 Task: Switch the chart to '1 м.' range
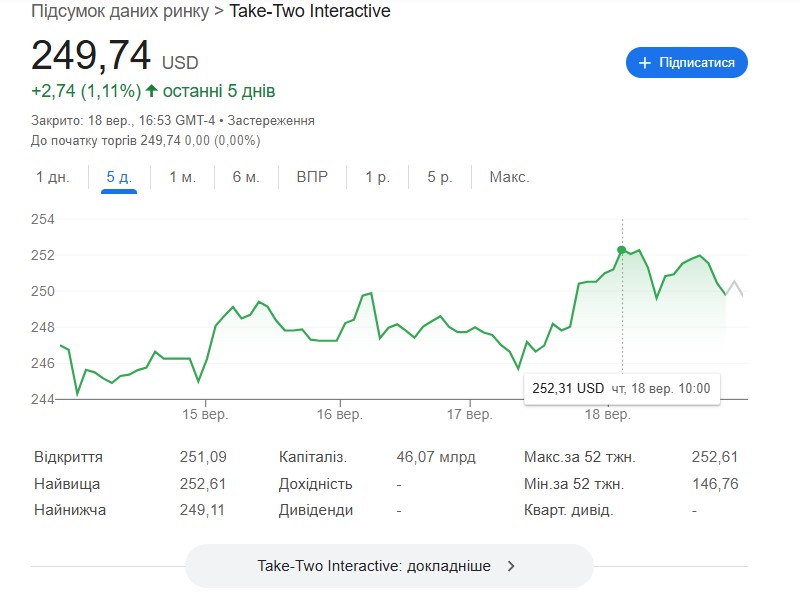(x=182, y=177)
